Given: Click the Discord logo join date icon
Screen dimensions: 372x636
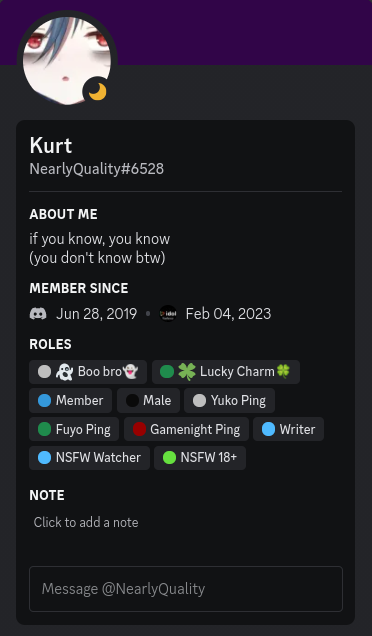Looking at the screenshot, I should [38, 314].
